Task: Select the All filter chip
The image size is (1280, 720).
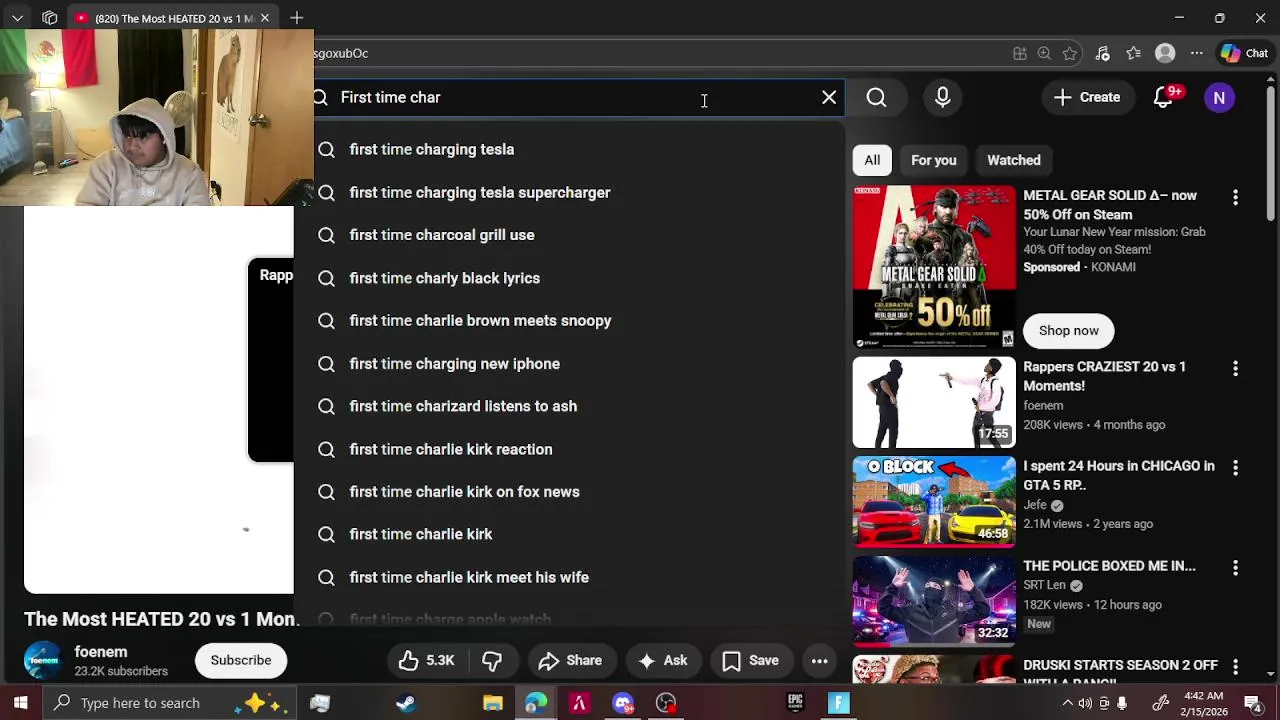Action: coord(872,160)
